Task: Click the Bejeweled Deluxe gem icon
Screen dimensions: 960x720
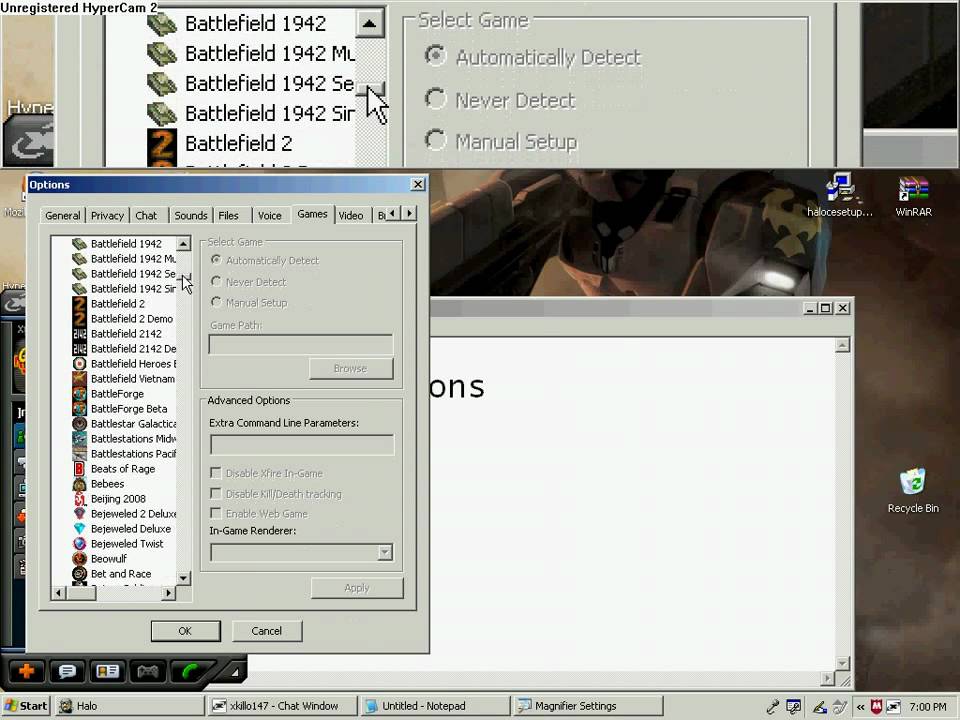Action: click(80, 529)
